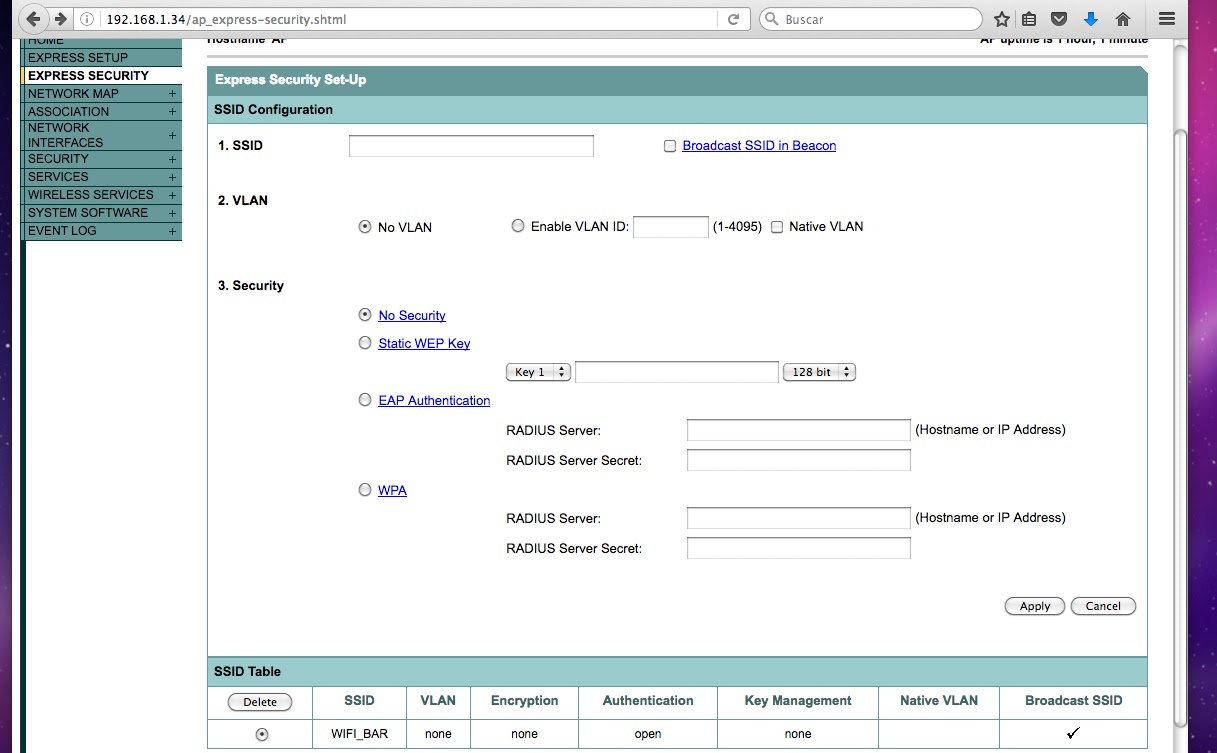
Task: Open the Static WEP Key link
Action: point(423,343)
